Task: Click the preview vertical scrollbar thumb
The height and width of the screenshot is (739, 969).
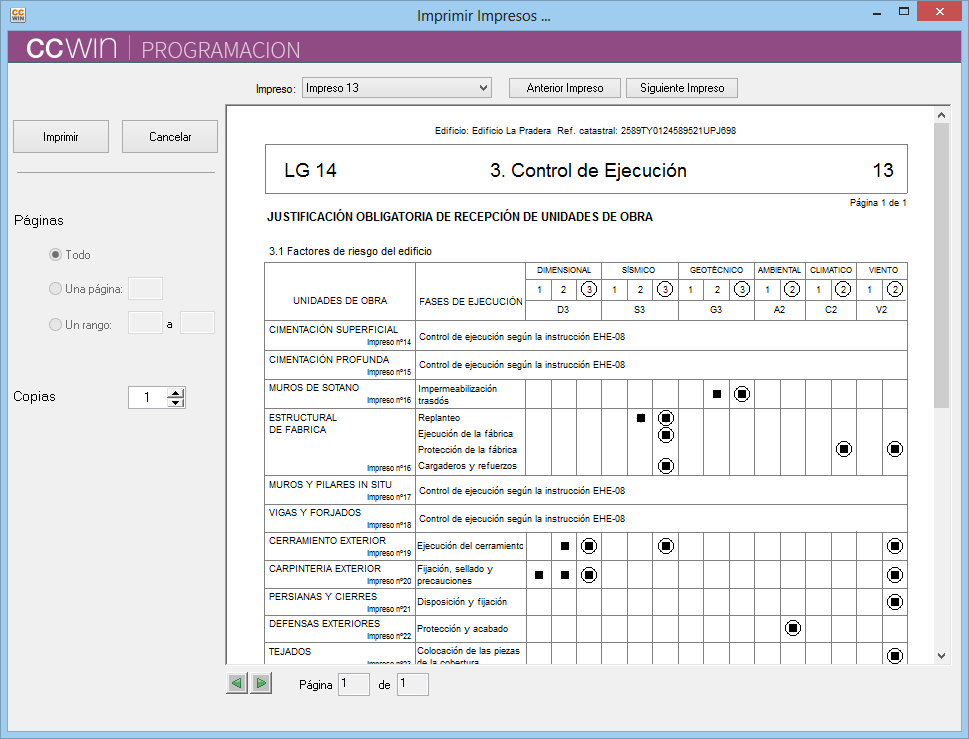Action: [x=941, y=265]
